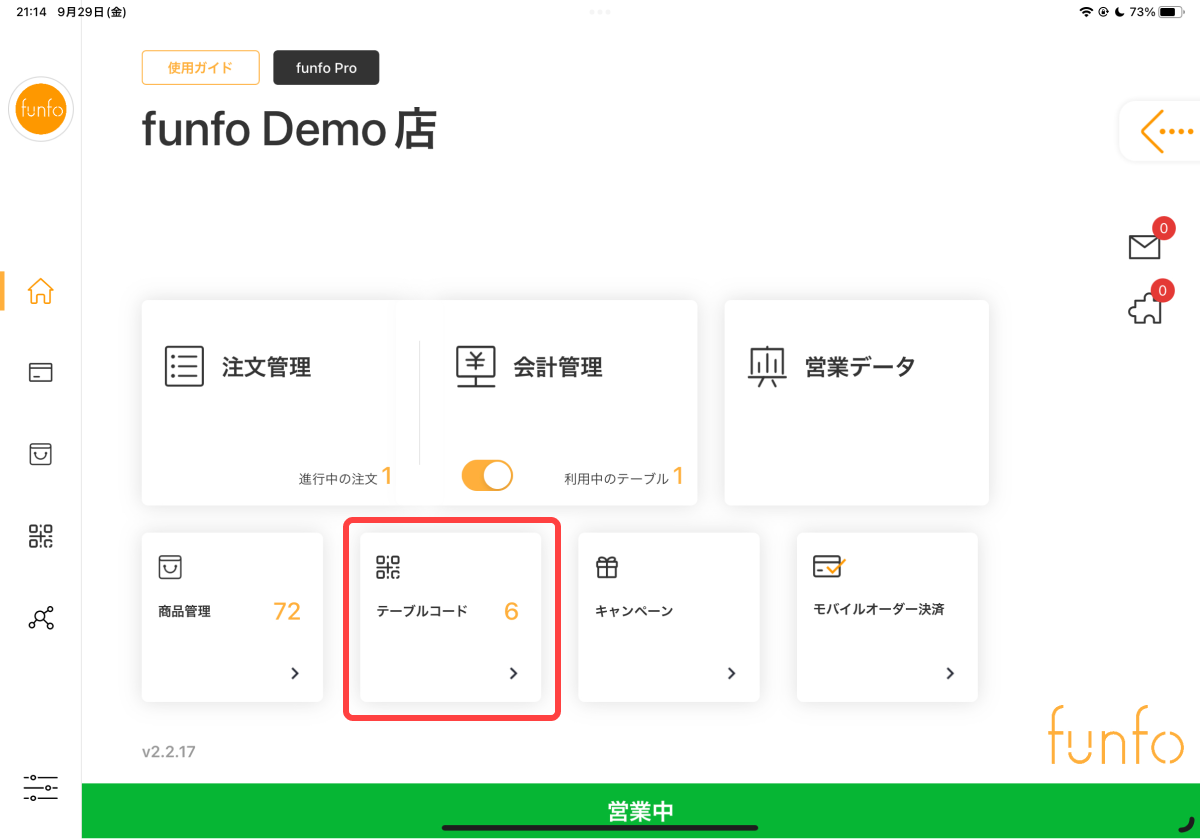The height and width of the screenshot is (839, 1200).
Task: Open 注文管理 order management
Action: (x=280, y=403)
